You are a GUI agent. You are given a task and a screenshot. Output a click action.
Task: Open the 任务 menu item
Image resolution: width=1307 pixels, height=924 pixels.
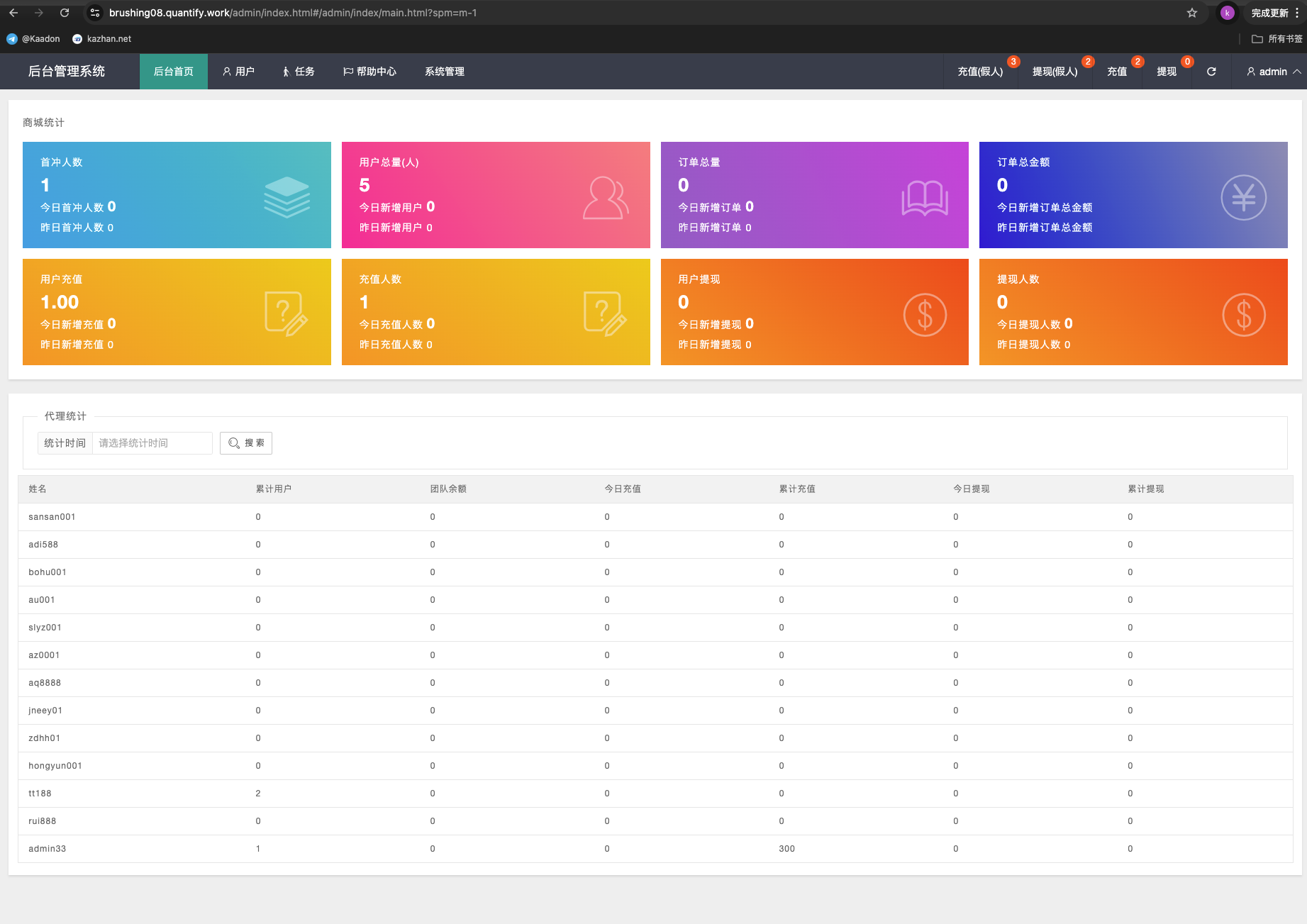point(299,72)
